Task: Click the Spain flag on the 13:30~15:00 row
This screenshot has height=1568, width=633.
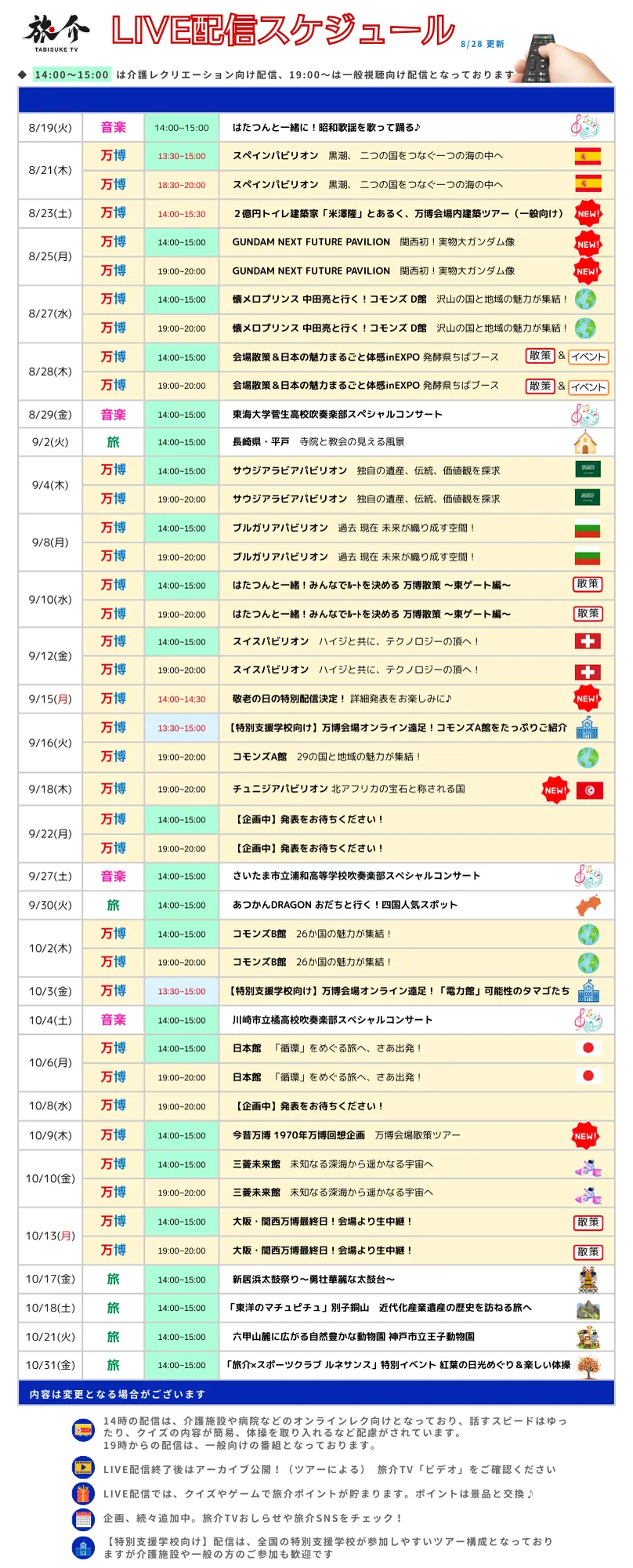Action: click(588, 156)
